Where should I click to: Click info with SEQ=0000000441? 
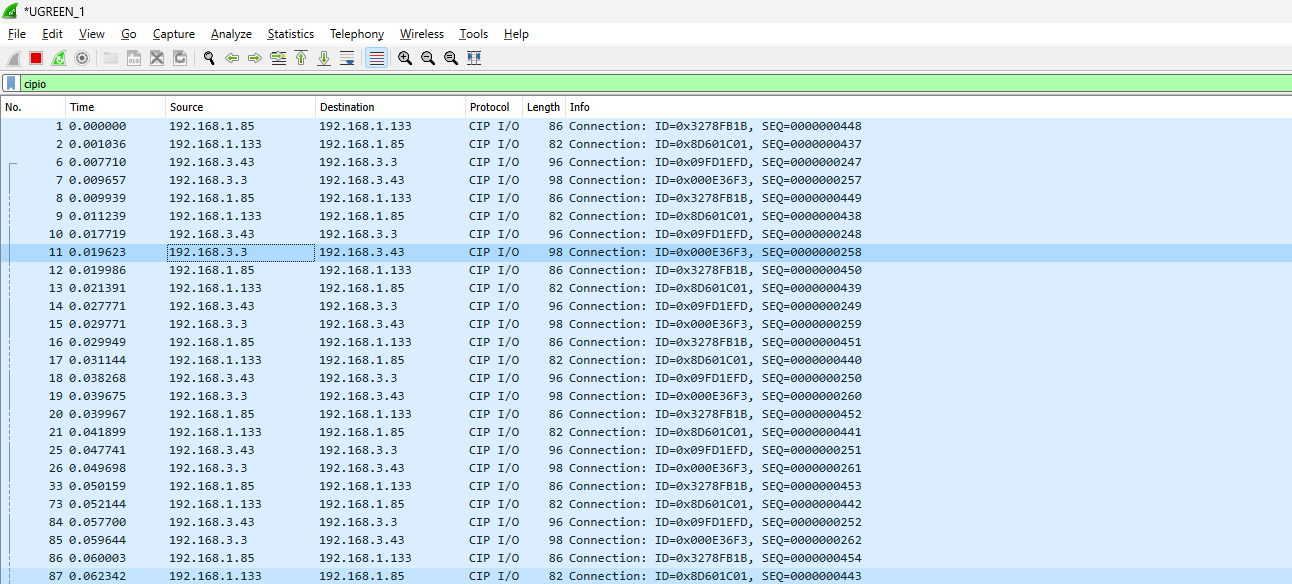[715, 432]
